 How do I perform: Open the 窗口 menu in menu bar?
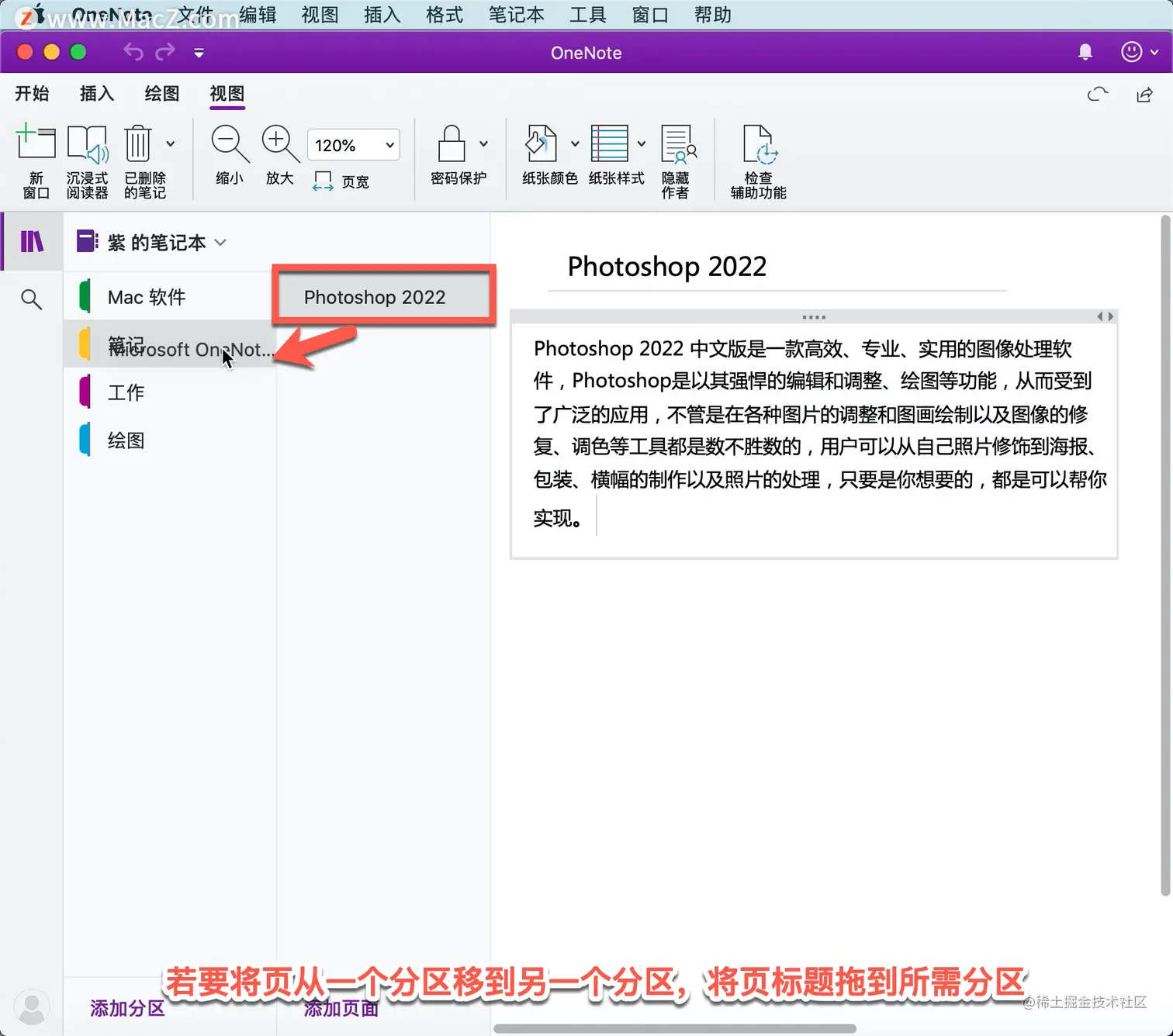pos(650,15)
